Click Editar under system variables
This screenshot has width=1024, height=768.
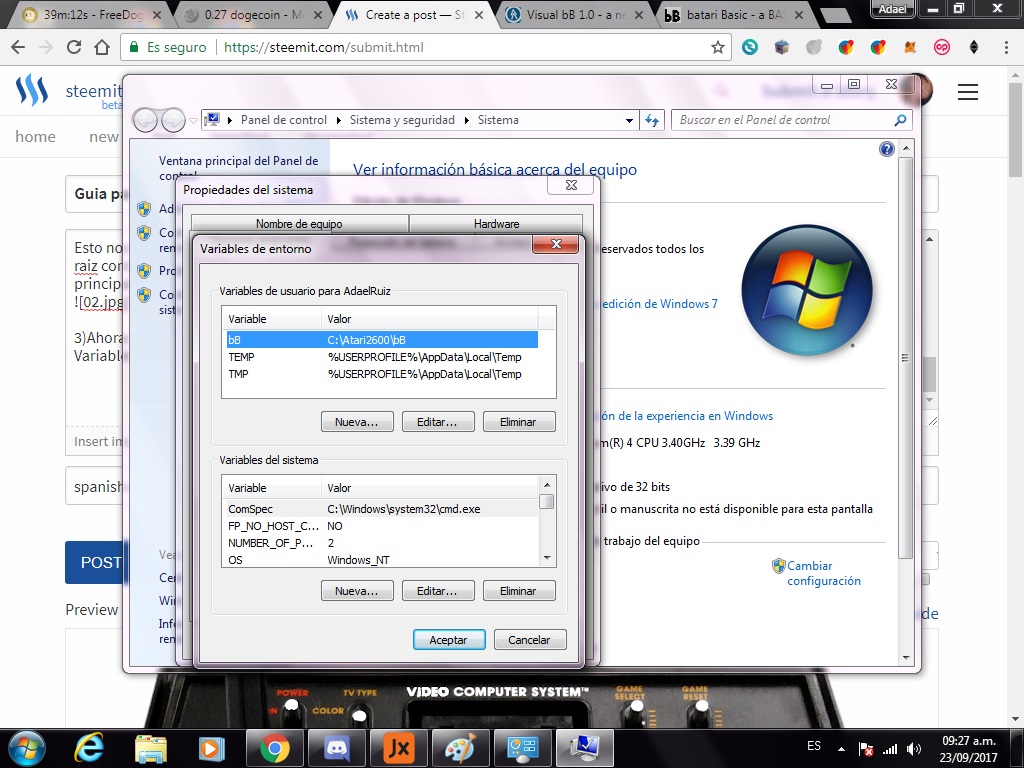(x=437, y=591)
